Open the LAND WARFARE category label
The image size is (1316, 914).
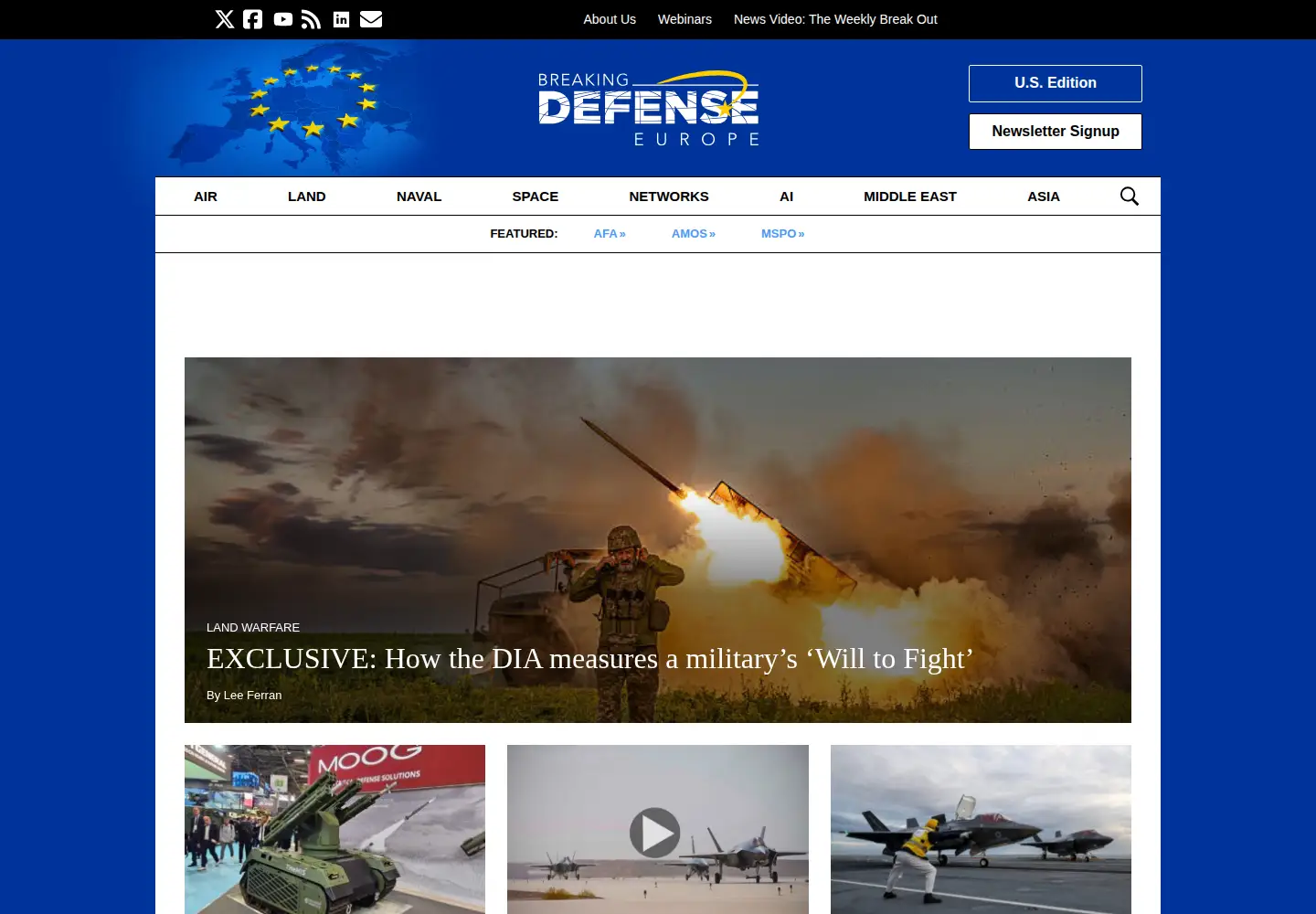253,628
